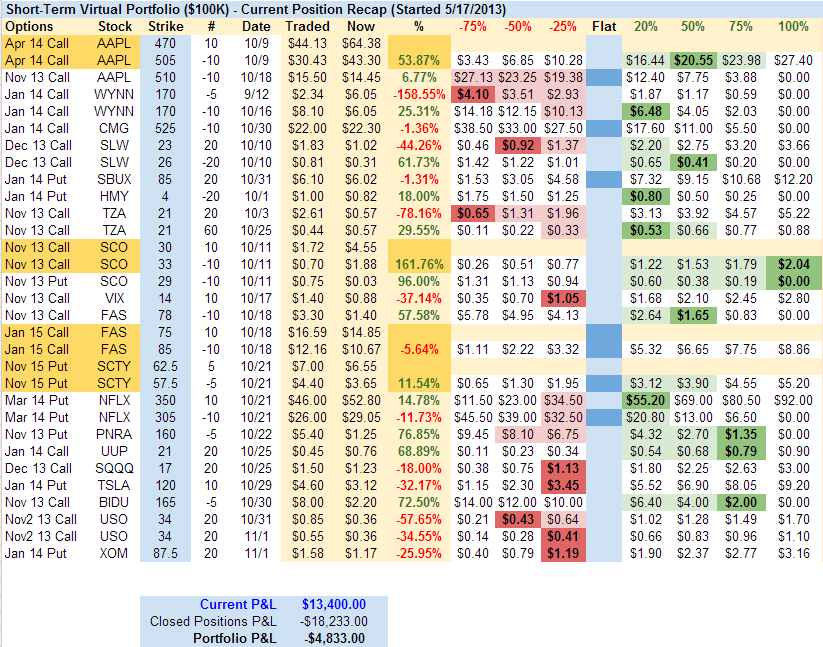This screenshot has height=647, width=823.
Task: Select the green highlighted $55.20 cell
Action: [644, 400]
